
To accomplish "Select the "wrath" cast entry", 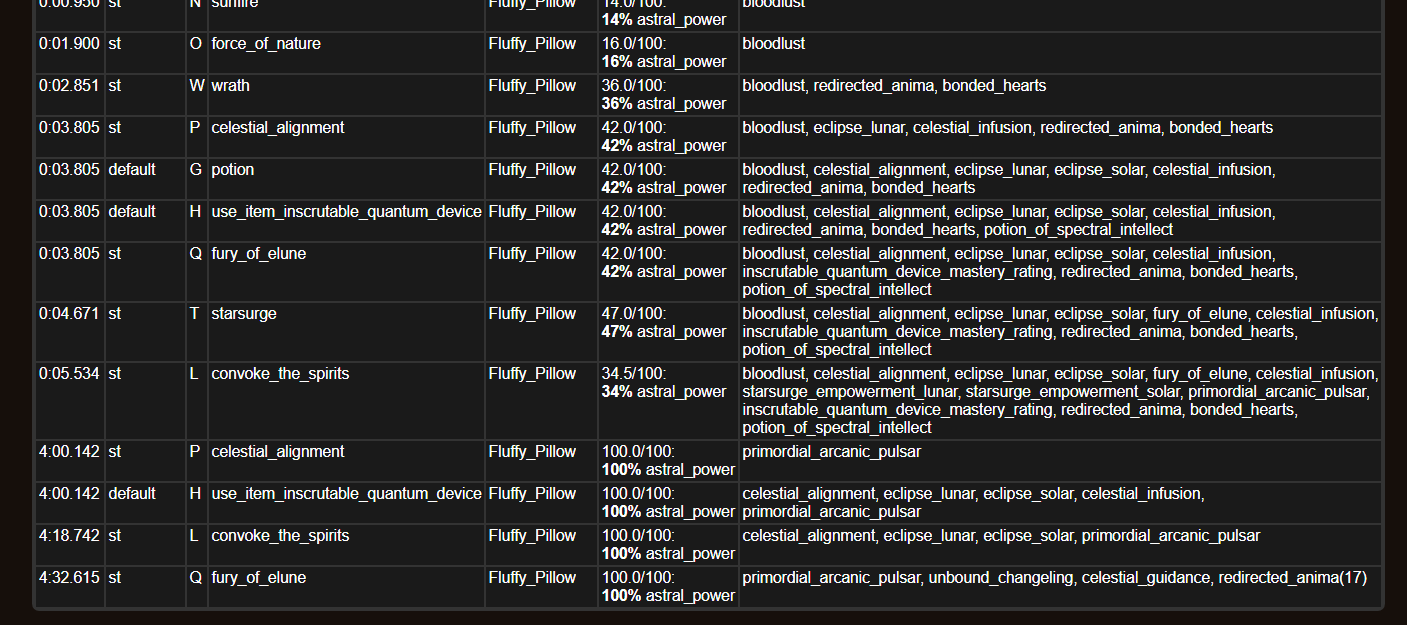I will (230, 85).
